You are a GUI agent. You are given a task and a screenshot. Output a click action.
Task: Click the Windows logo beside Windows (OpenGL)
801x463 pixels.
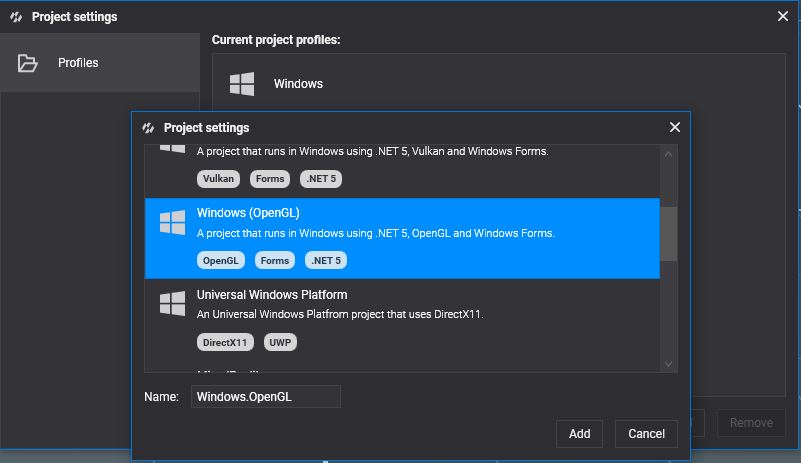(x=172, y=223)
